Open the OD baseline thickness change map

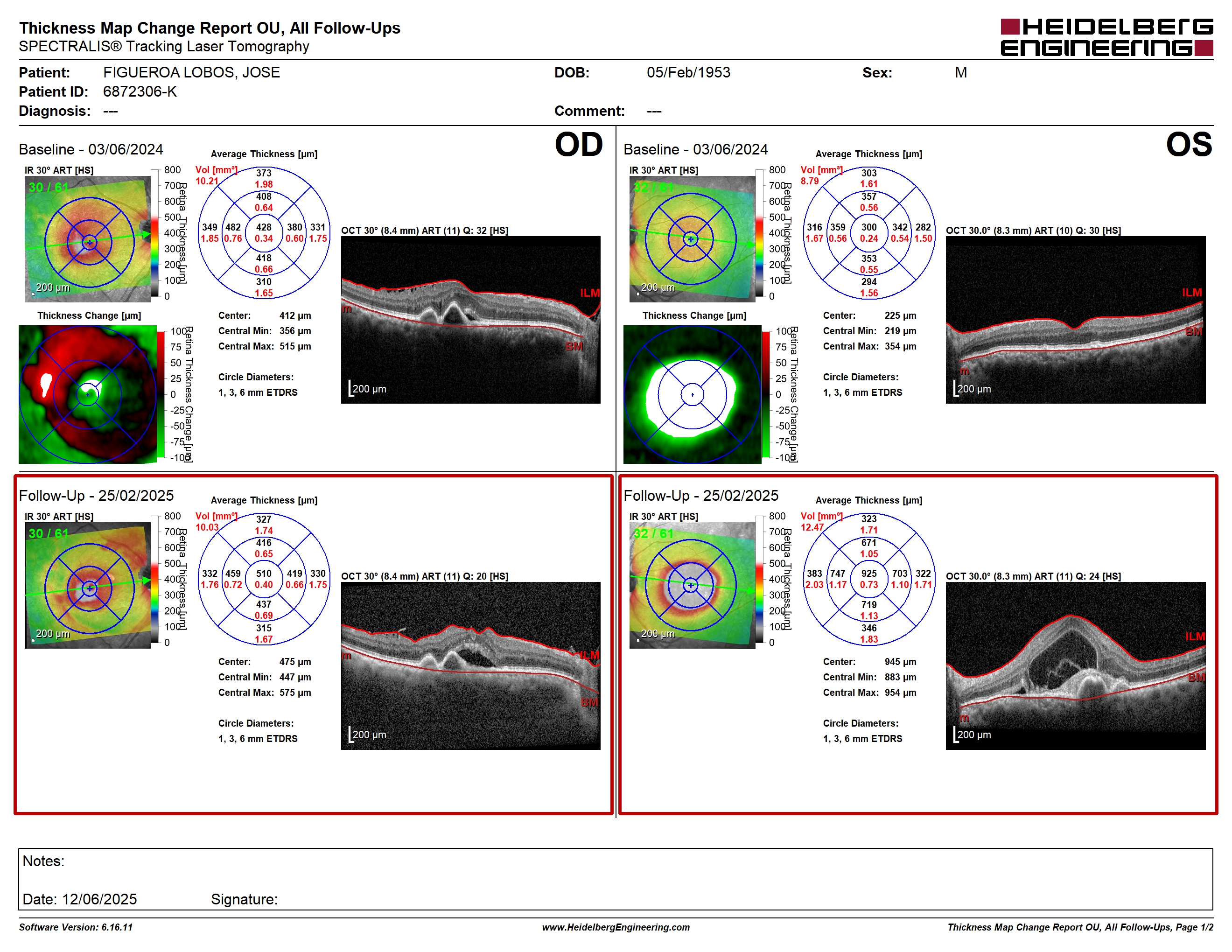tap(88, 394)
